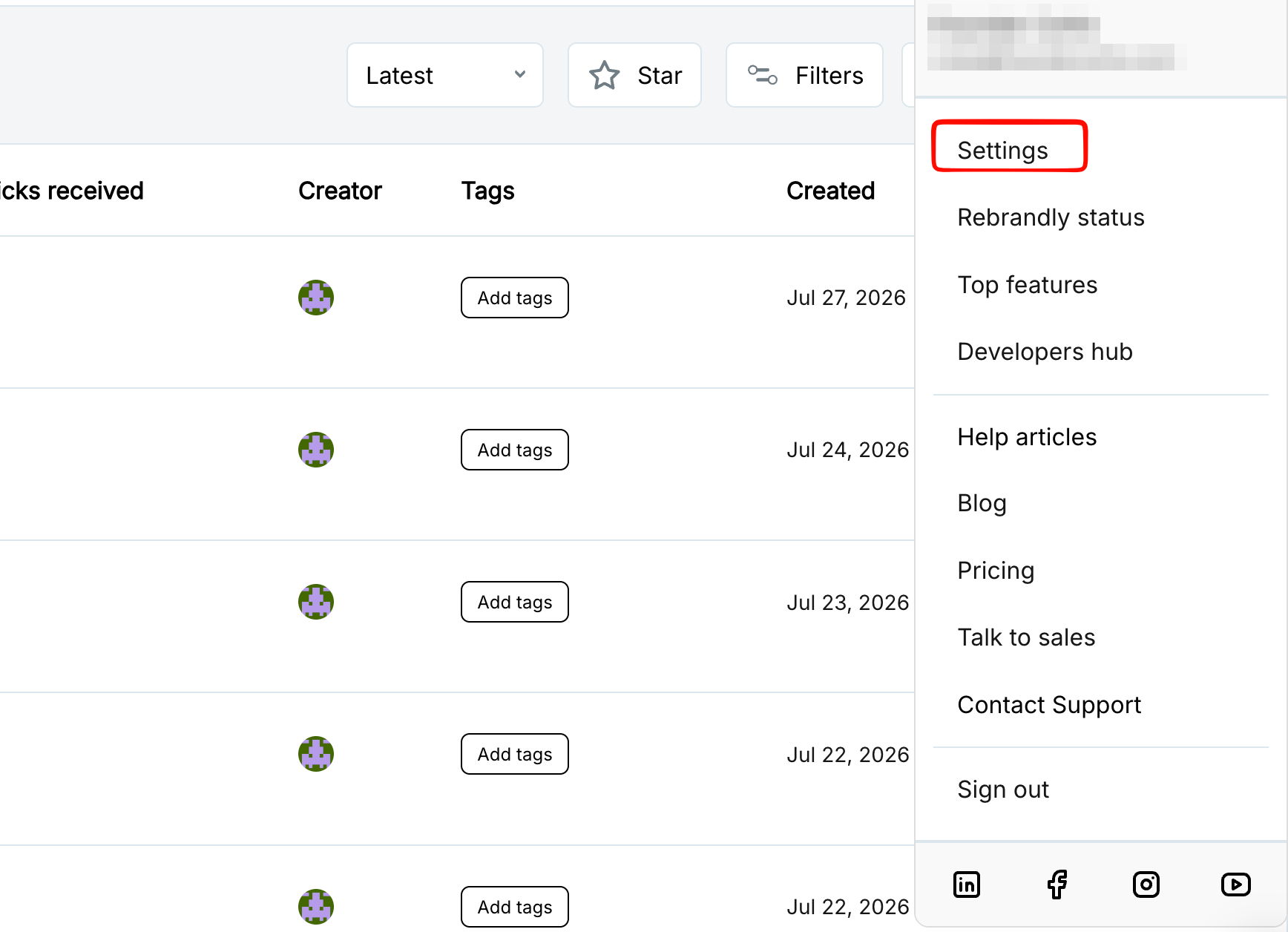Sign out of the account
The width and height of the screenshot is (1288, 932).
(1003, 790)
